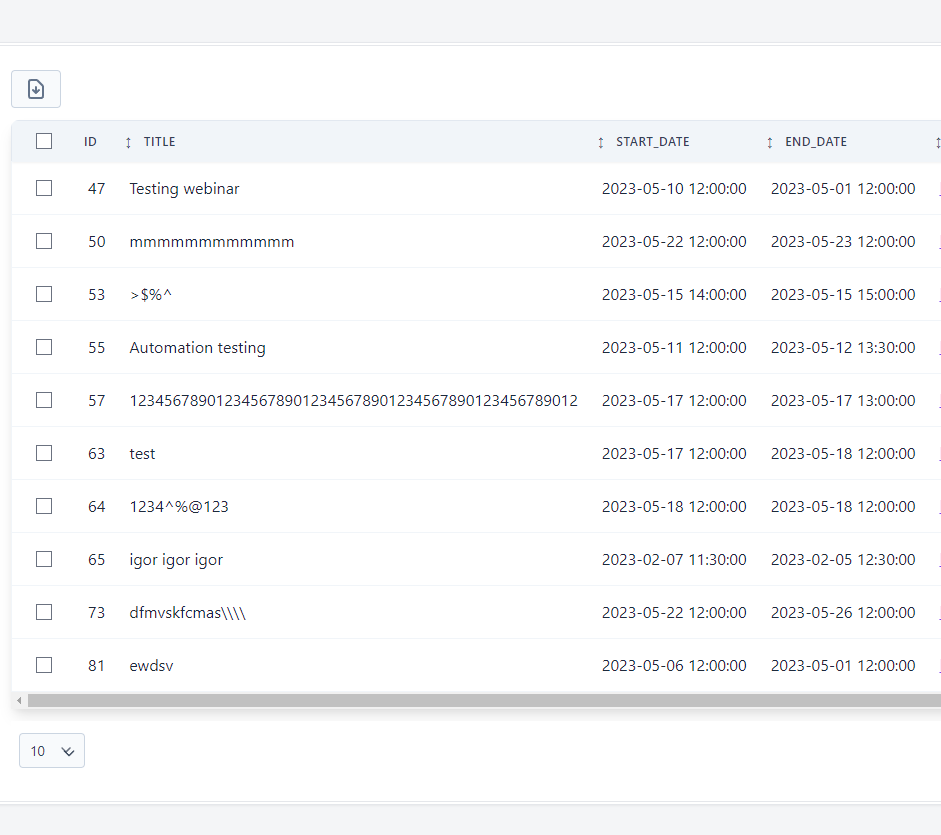The image size is (941, 835).
Task: Check the box for row ID 57
Action: pos(44,400)
